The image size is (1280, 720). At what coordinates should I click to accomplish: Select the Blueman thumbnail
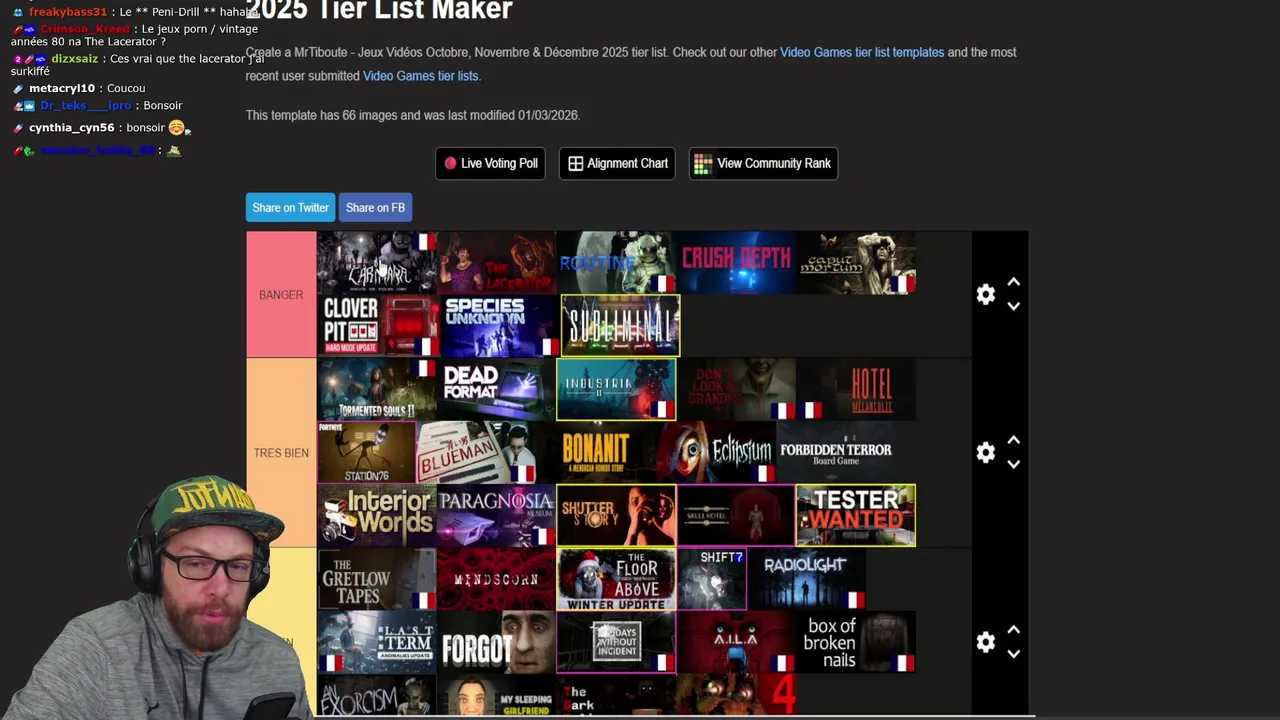pos(477,452)
